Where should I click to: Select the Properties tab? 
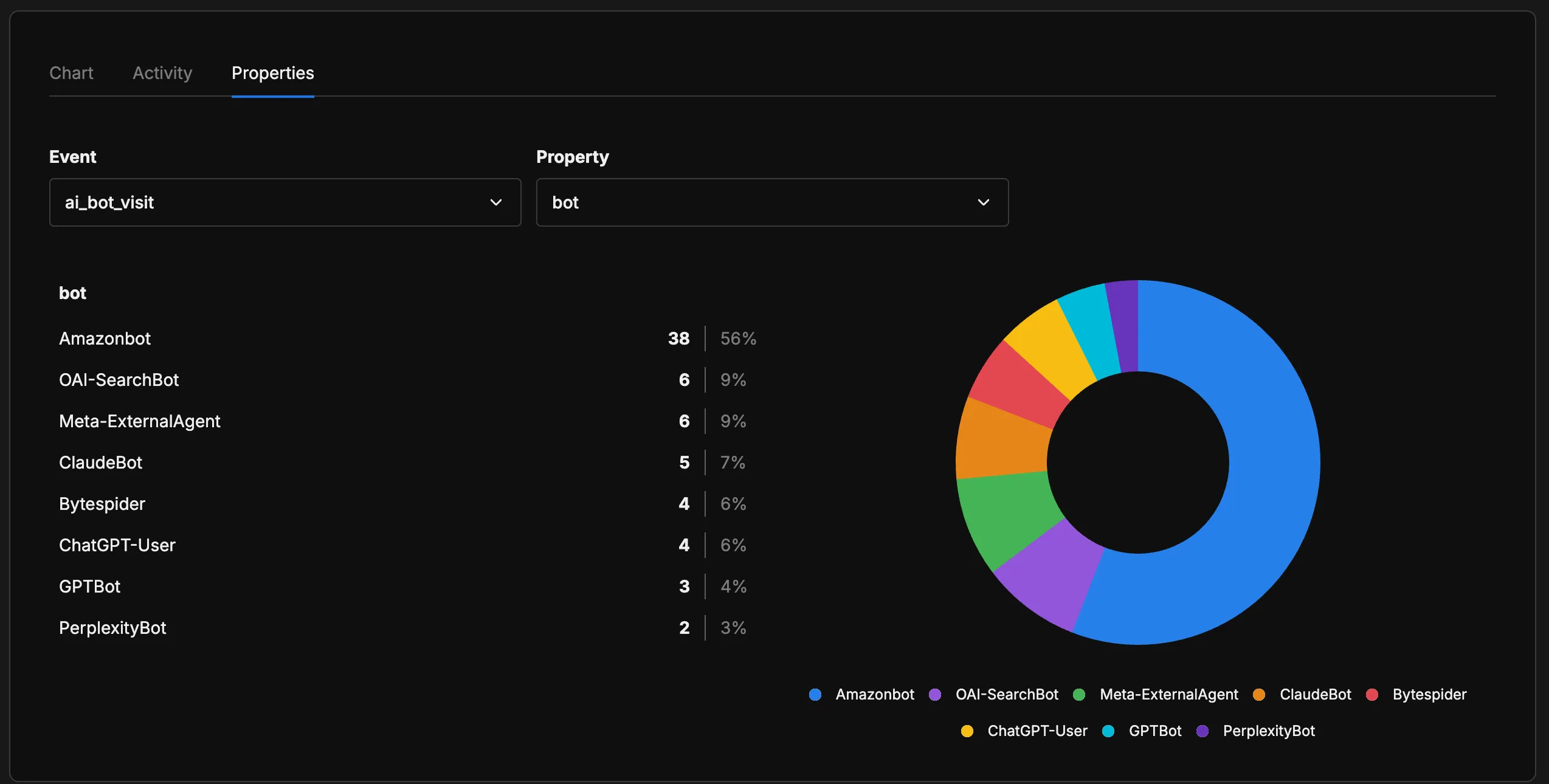(272, 73)
